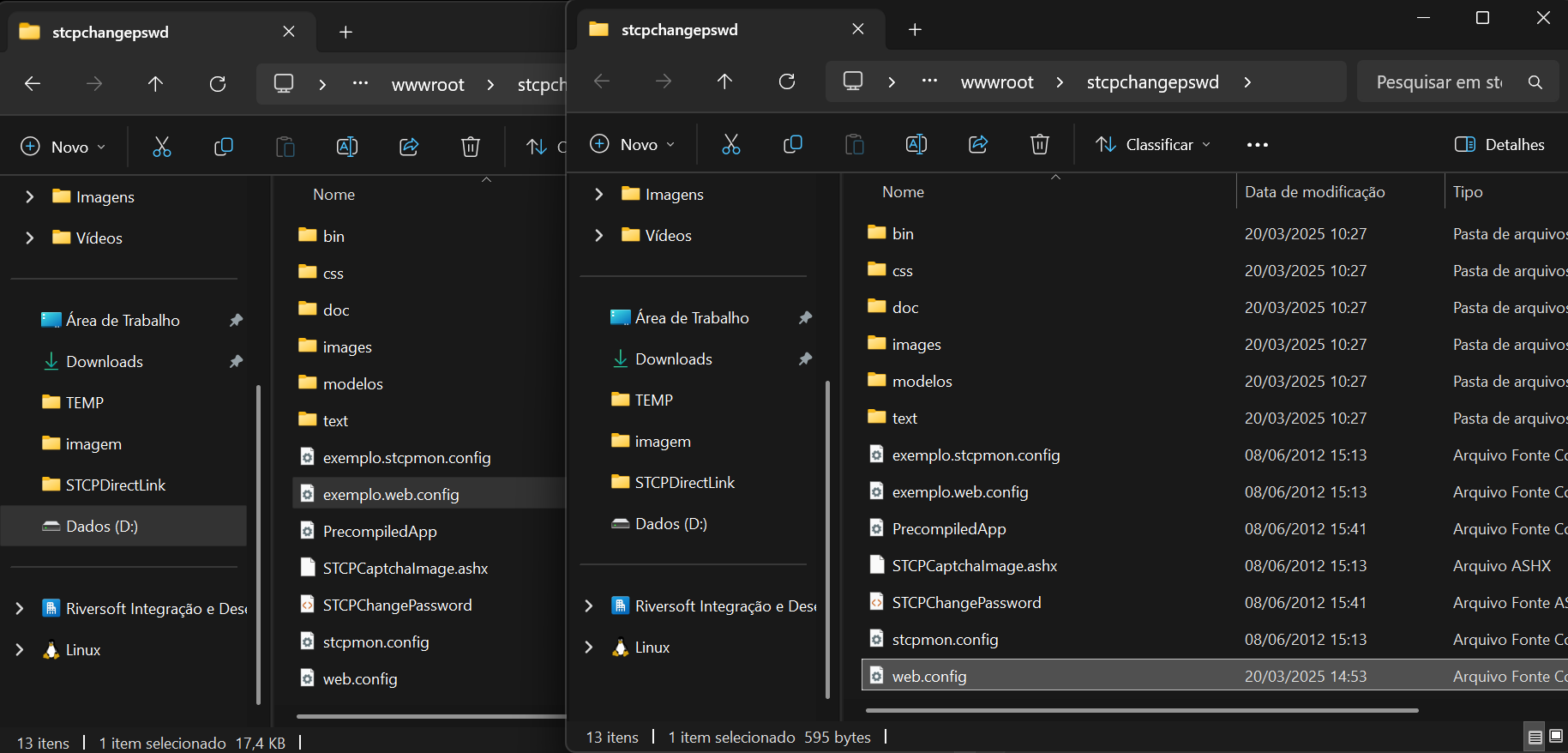The height and width of the screenshot is (753, 1568).
Task: Click horizontal scrollbar in right window file list
Action: [x=1142, y=710]
